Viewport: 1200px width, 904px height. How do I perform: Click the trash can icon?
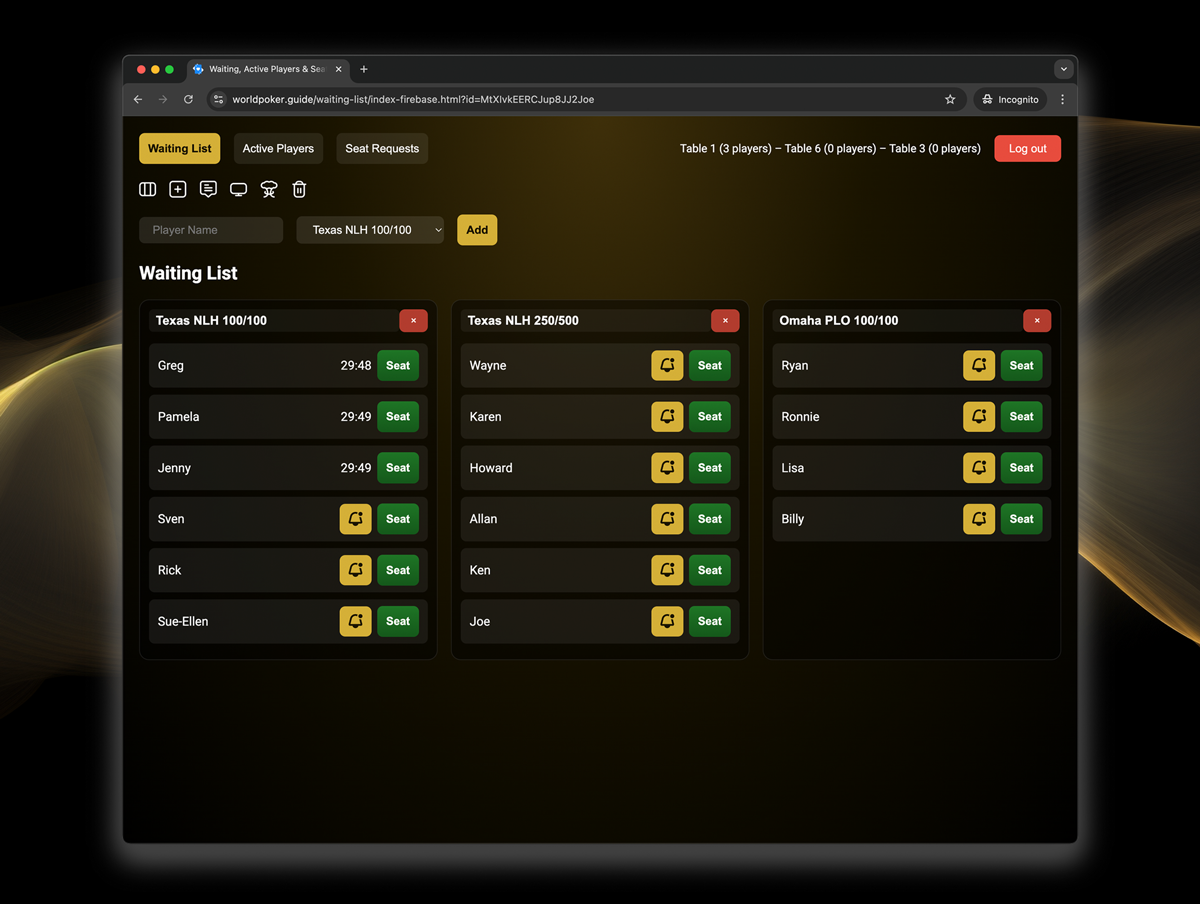point(299,189)
